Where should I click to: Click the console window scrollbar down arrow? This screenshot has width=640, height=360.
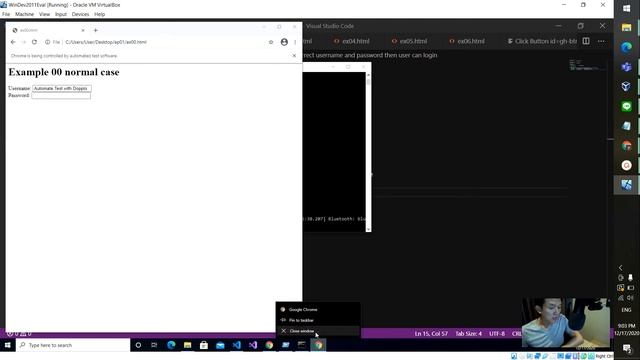click(369, 229)
